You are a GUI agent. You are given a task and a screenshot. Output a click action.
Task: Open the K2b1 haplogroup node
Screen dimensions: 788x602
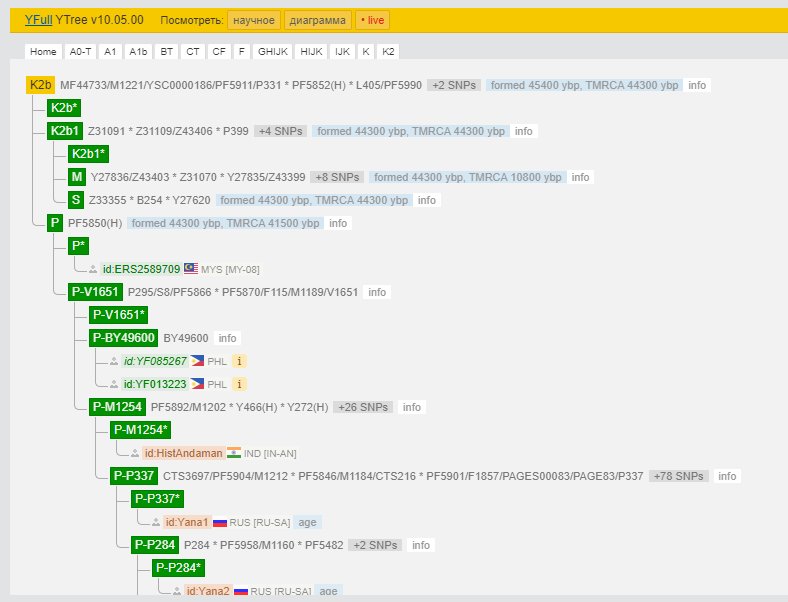65,131
